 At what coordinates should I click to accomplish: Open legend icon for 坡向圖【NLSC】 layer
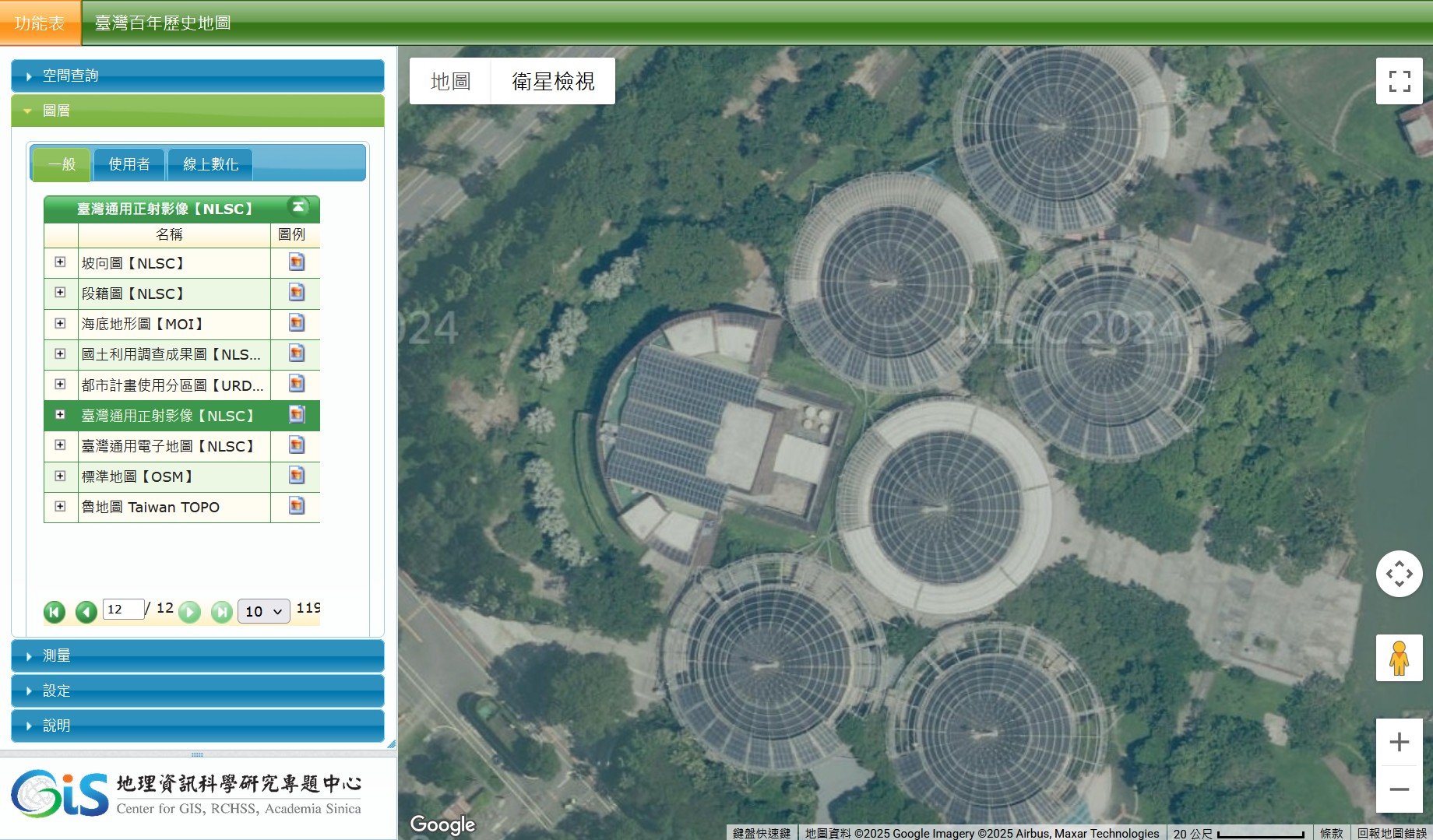(296, 262)
